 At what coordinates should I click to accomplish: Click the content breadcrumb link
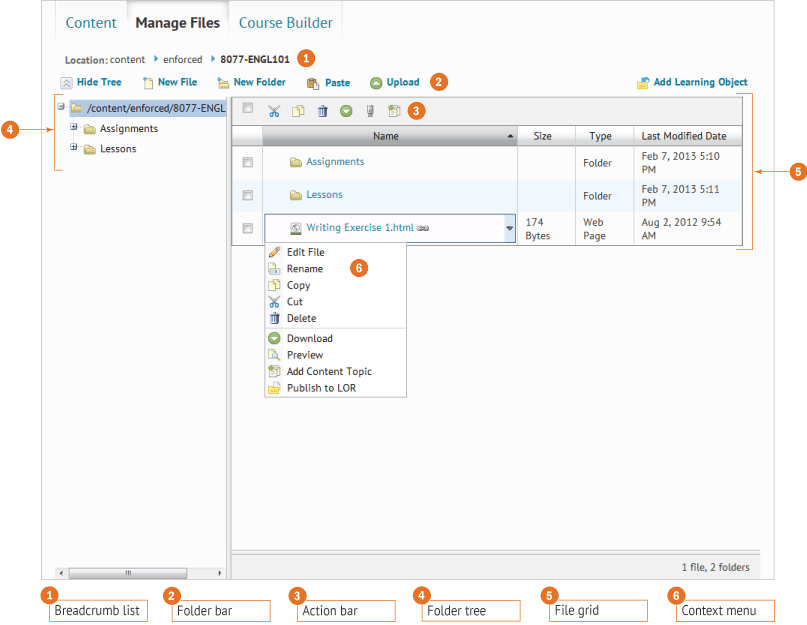(127, 60)
